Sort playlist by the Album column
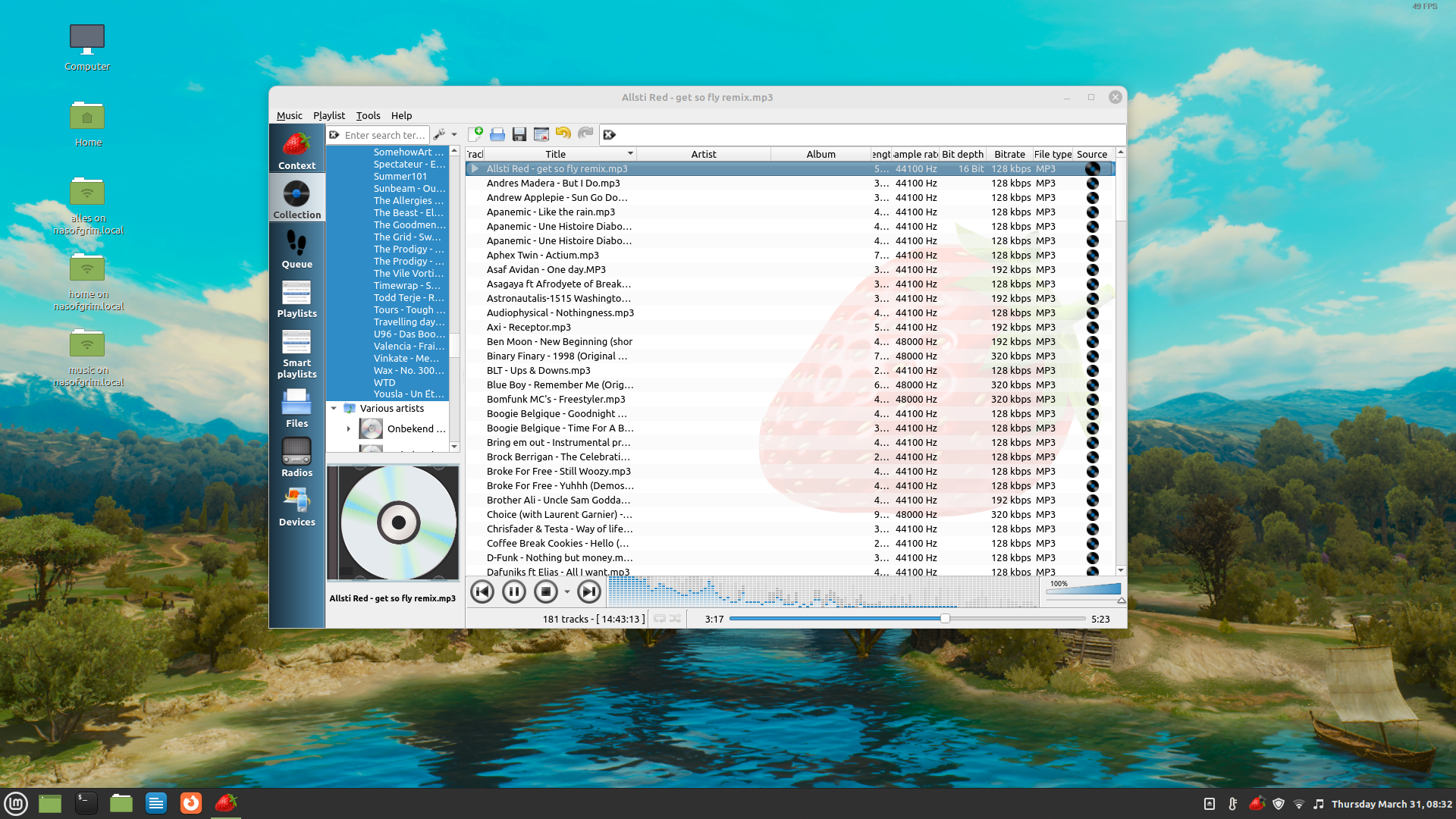 click(x=821, y=154)
